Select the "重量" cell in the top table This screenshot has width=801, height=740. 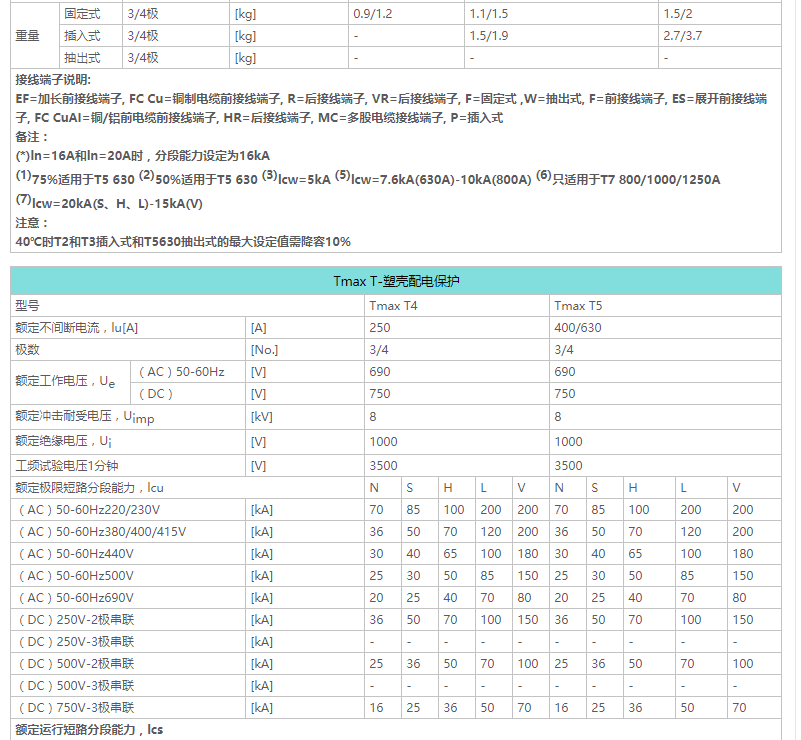coord(27,36)
